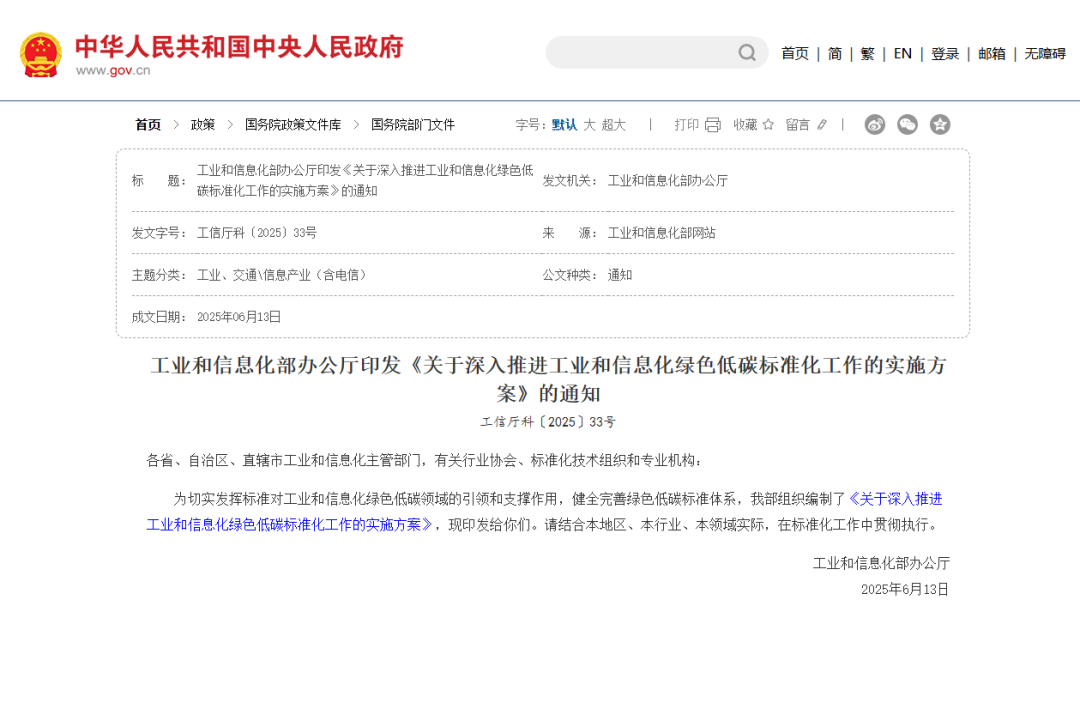
Task: Select the 大 font size option
Action: pos(588,124)
